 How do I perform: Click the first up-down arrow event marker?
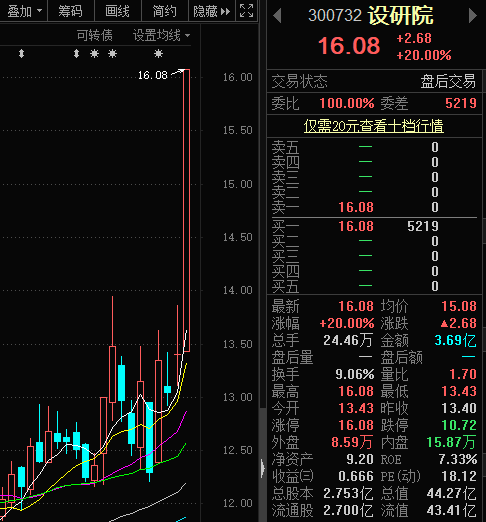click(x=21, y=54)
